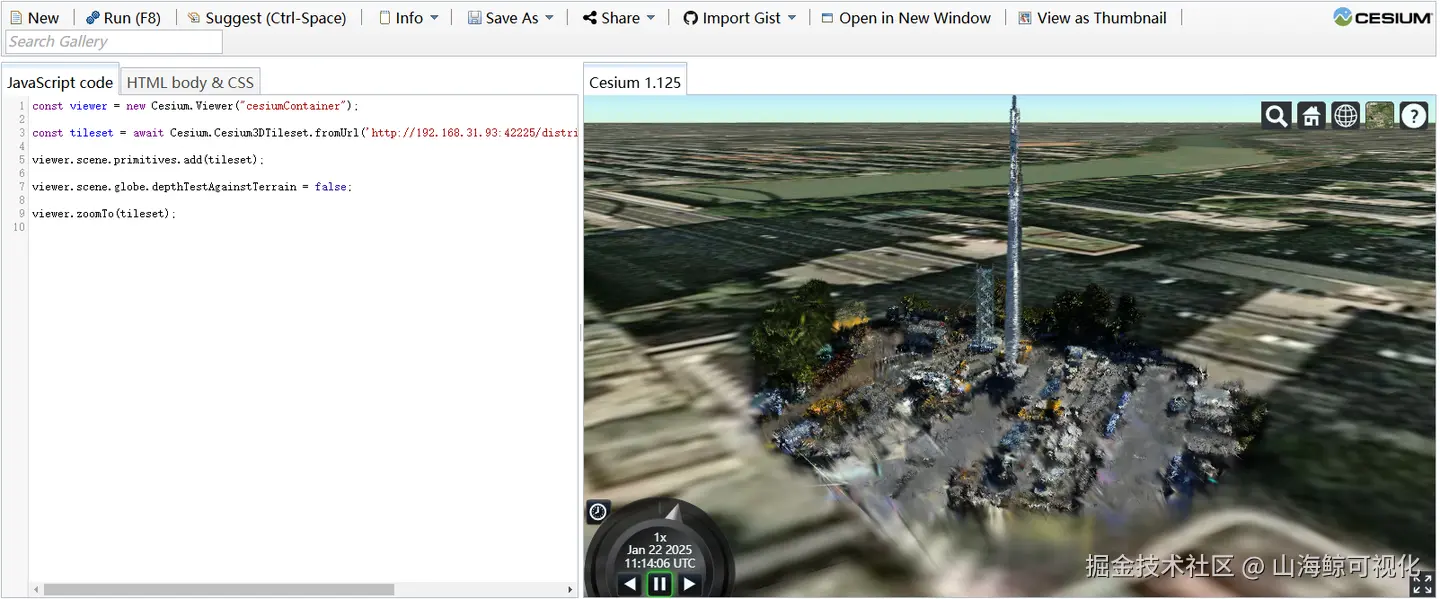Click the 1x speed indicator on the animation dial
1440x599 pixels.
(659, 537)
